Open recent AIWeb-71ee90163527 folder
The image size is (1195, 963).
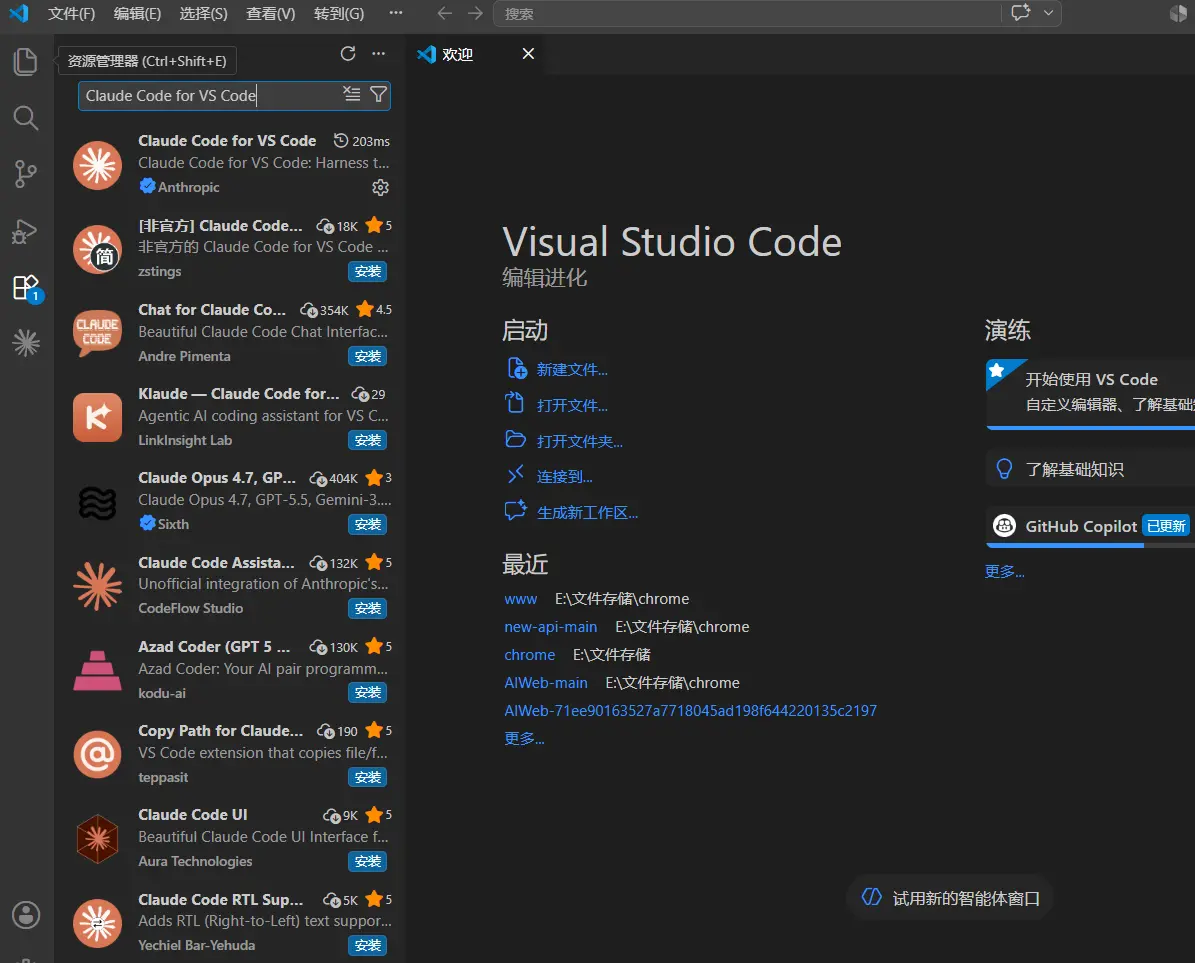point(690,711)
